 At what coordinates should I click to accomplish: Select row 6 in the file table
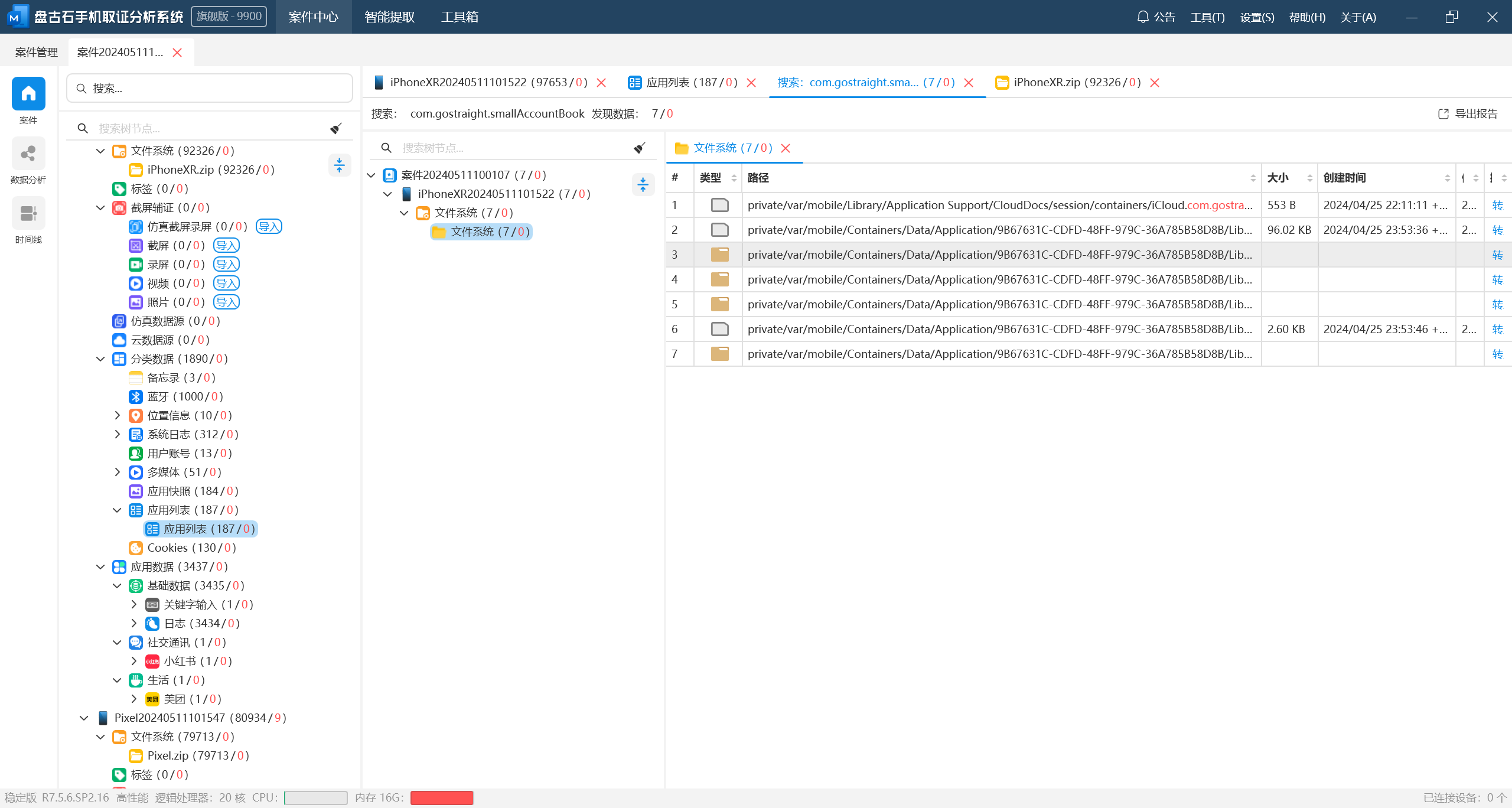pyautogui.click(x=998, y=330)
